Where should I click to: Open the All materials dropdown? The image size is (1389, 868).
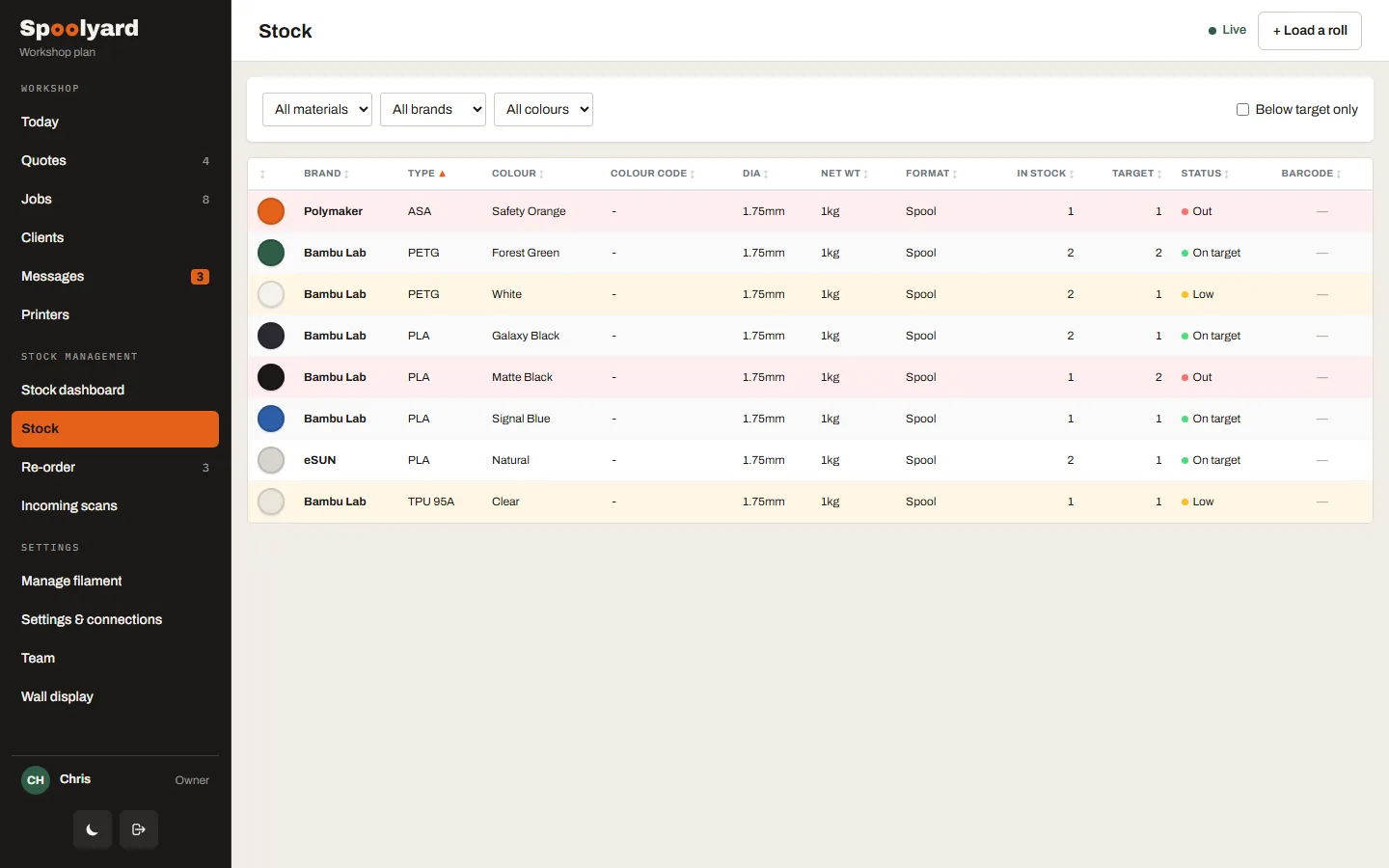[x=317, y=110]
